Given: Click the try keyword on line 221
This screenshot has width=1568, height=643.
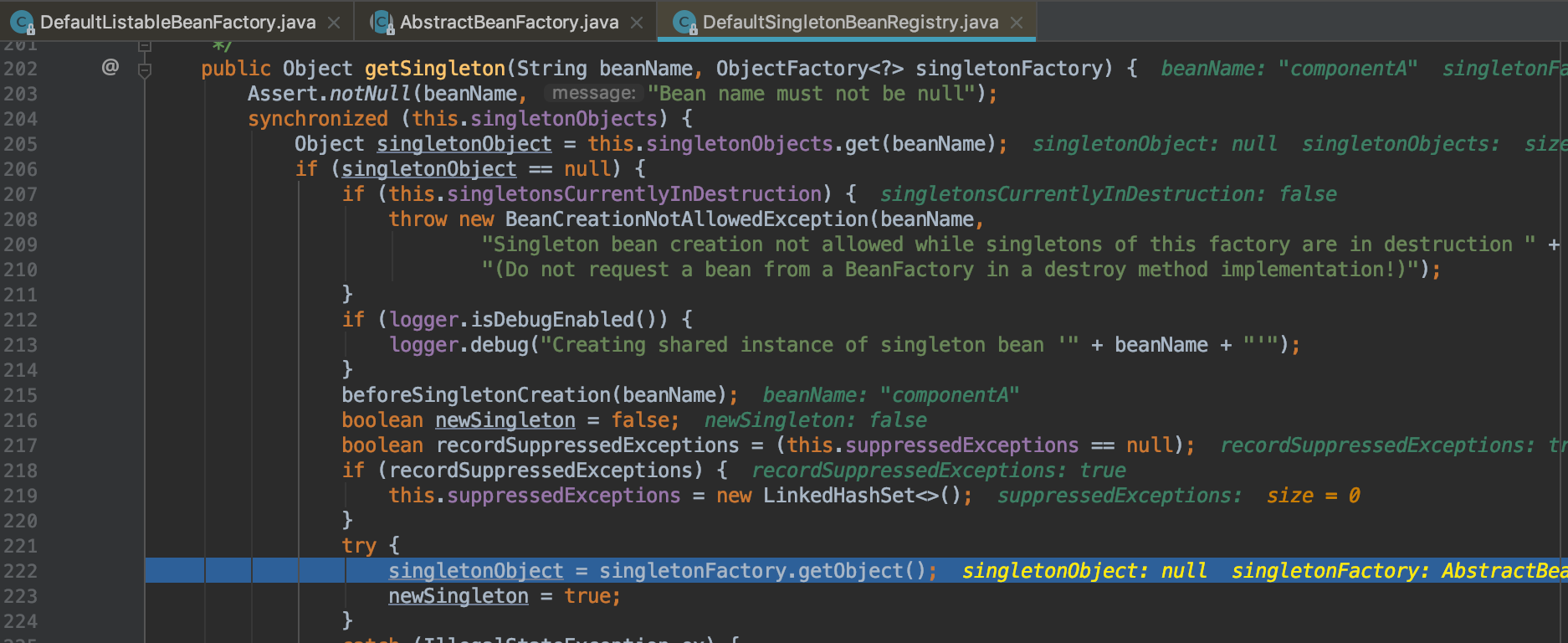Looking at the screenshot, I should (x=359, y=546).
